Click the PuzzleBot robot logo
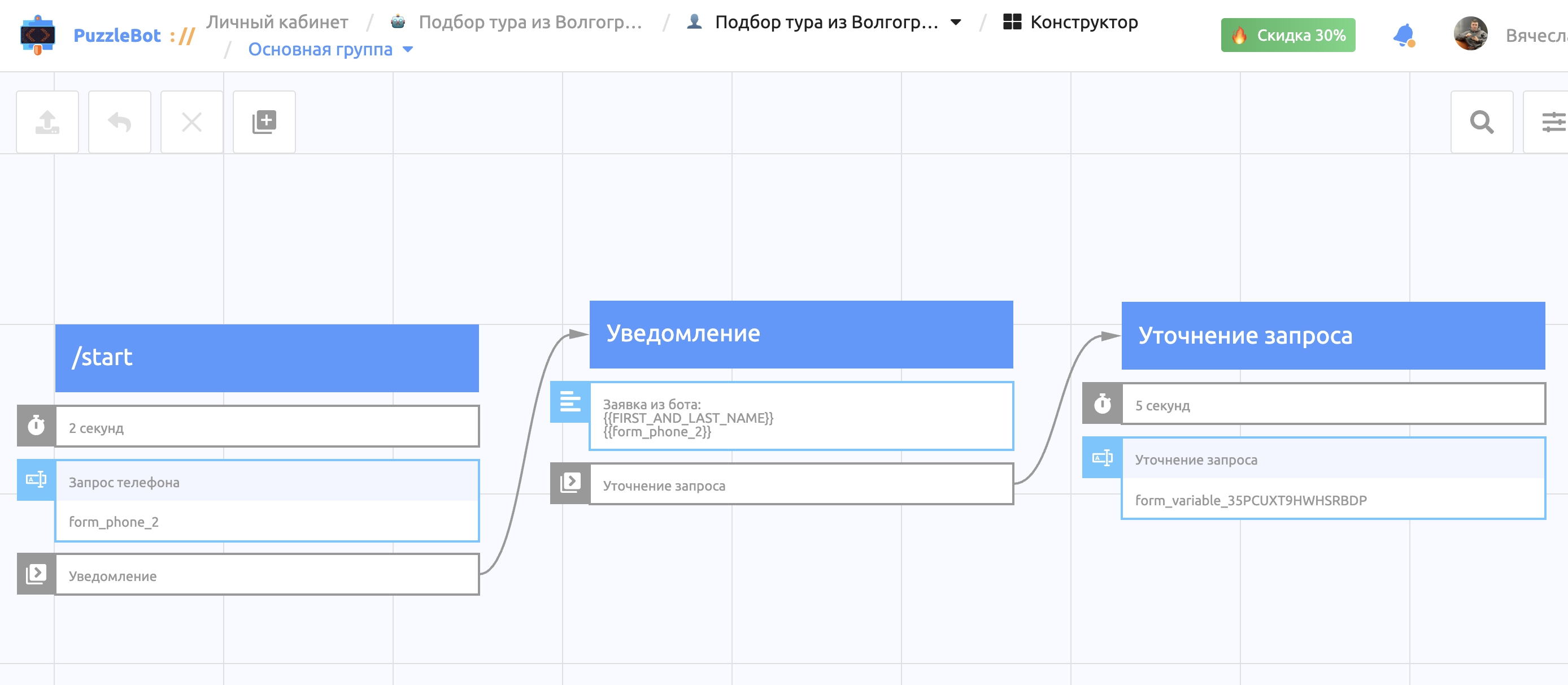The image size is (1568, 685). click(x=38, y=34)
